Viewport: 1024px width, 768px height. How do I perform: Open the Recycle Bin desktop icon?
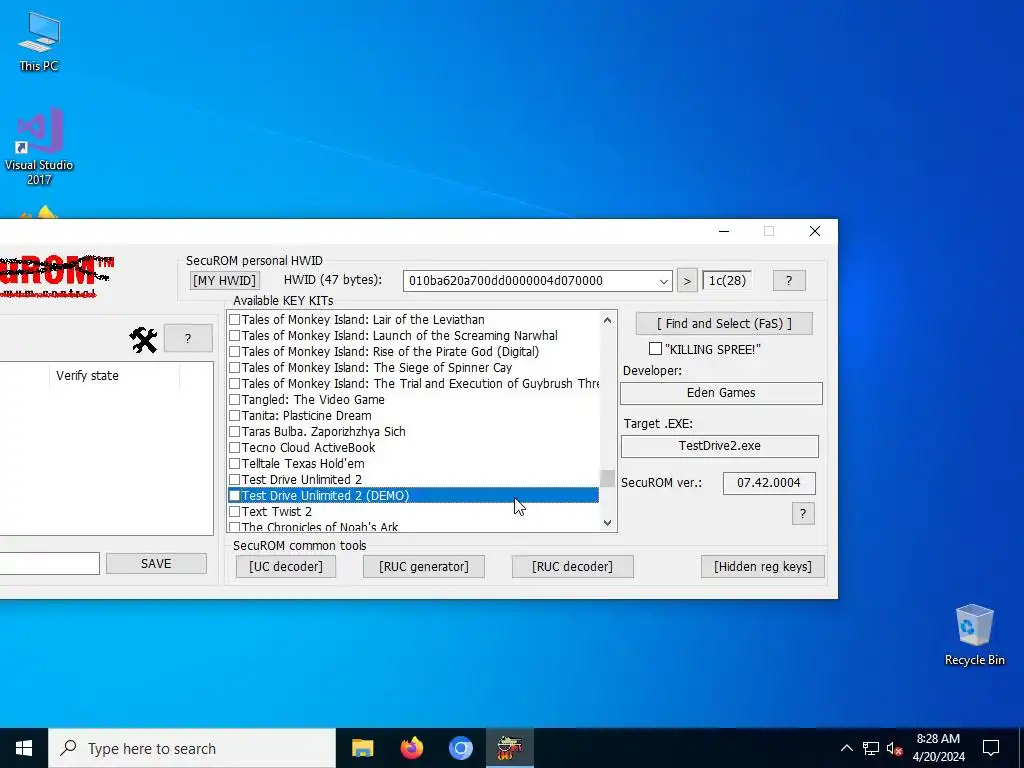coord(974,635)
